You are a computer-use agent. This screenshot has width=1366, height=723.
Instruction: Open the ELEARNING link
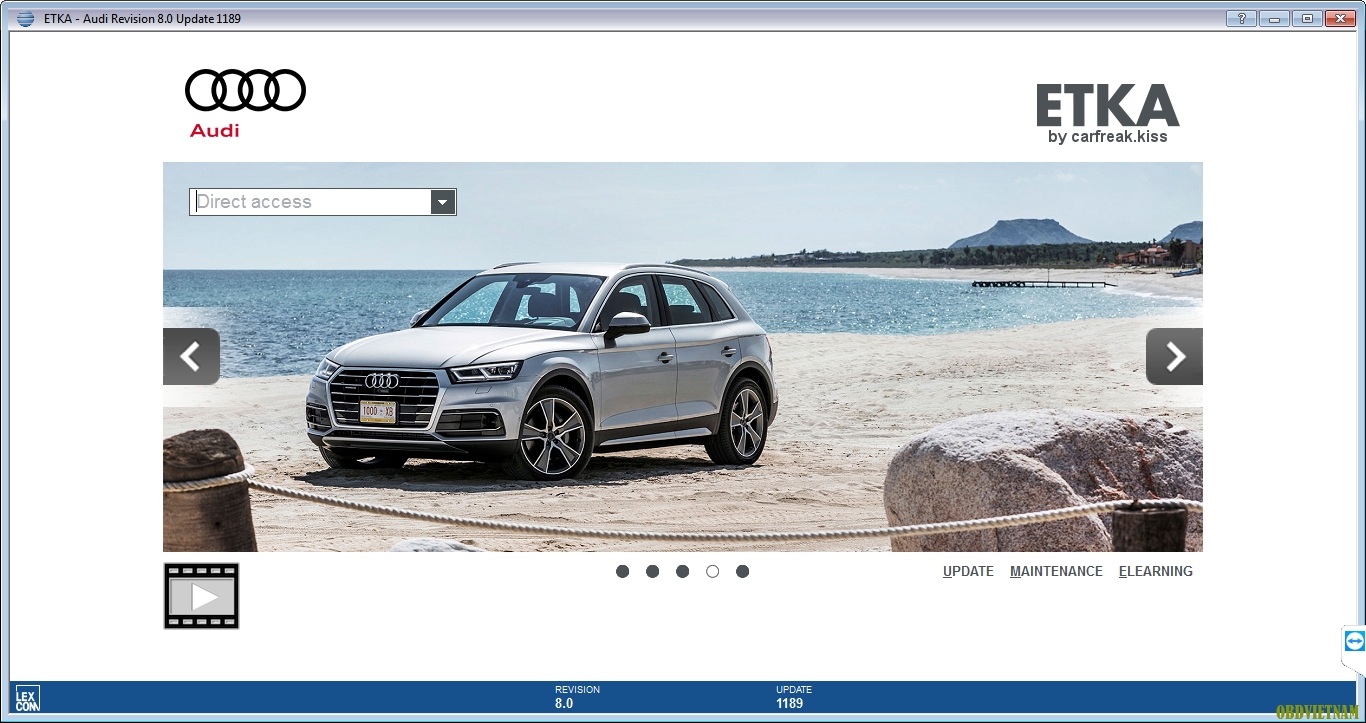tap(1156, 571)
